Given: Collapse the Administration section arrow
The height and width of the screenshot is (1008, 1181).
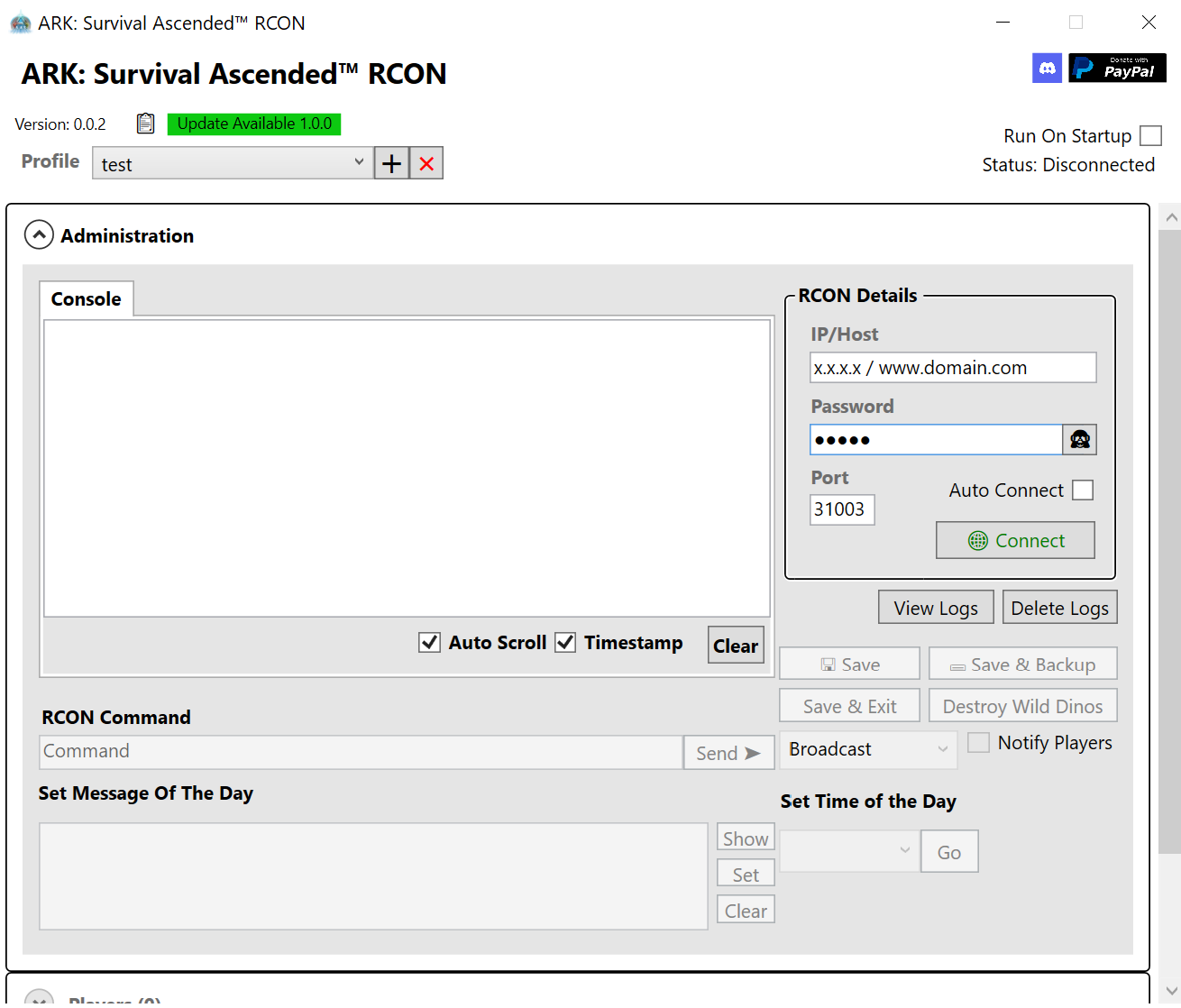Looking at the screenshot, I should tap(39, 235).
